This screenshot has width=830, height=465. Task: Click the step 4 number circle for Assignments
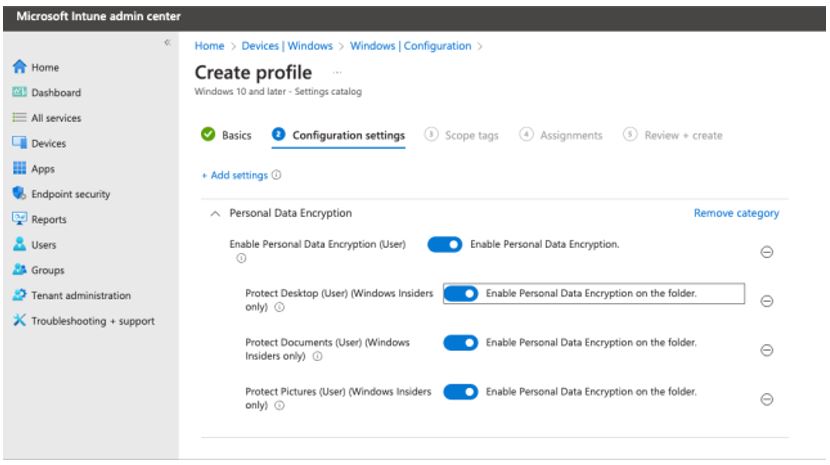coord(526,135)
